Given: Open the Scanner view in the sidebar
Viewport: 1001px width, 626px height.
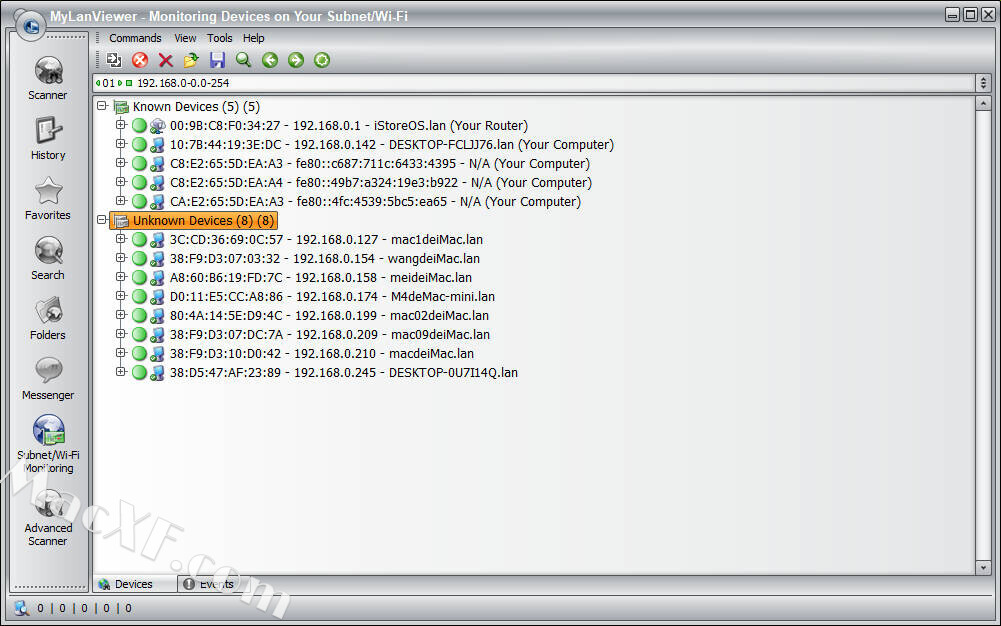Looking at the screenshot, I should 48,78.
